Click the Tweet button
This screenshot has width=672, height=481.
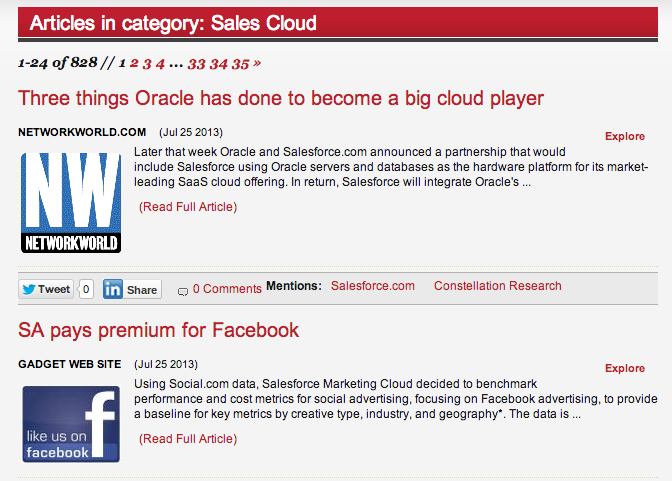(46, 289)
